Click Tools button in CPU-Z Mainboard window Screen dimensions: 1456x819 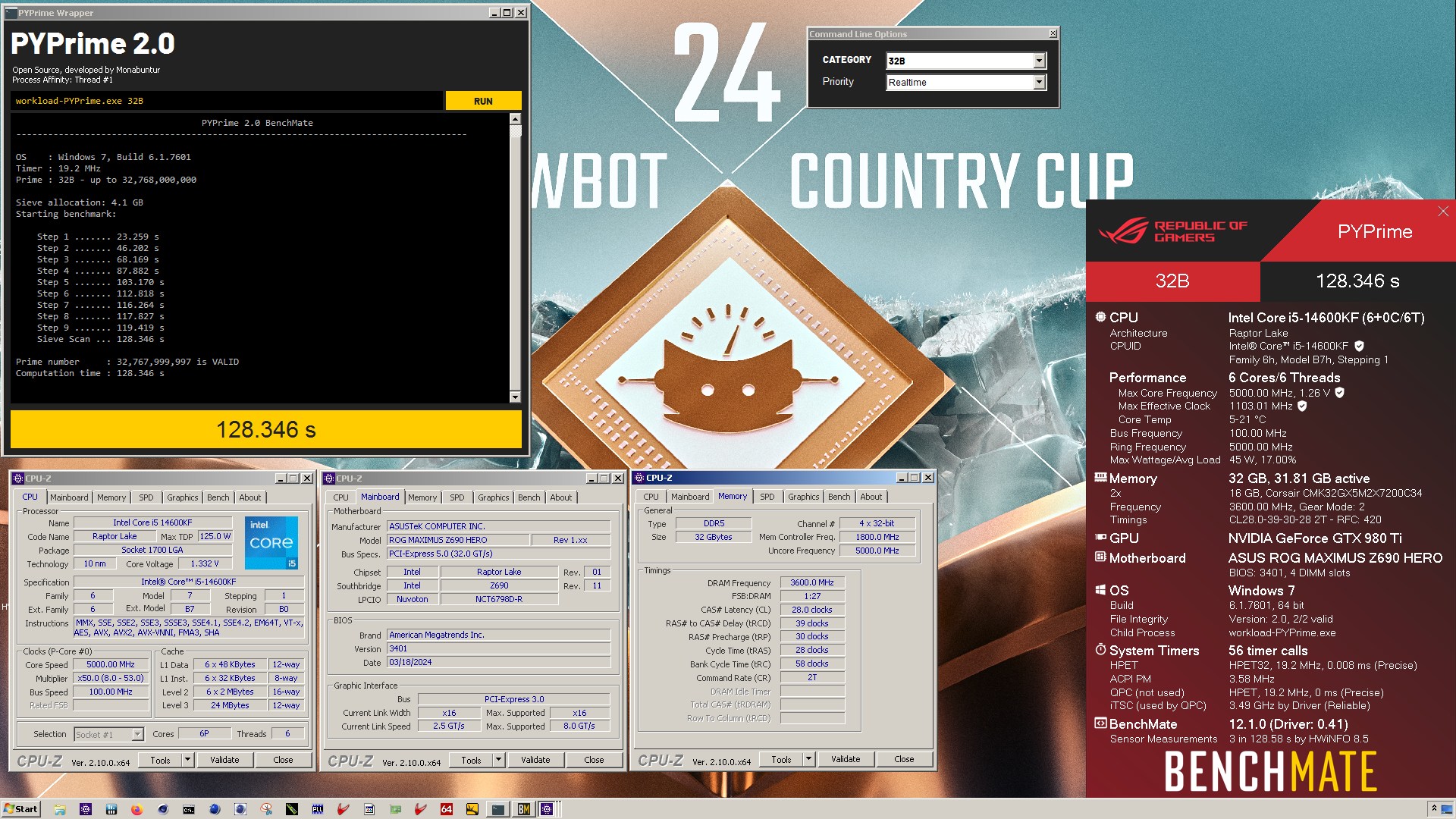tap(471, 759)
